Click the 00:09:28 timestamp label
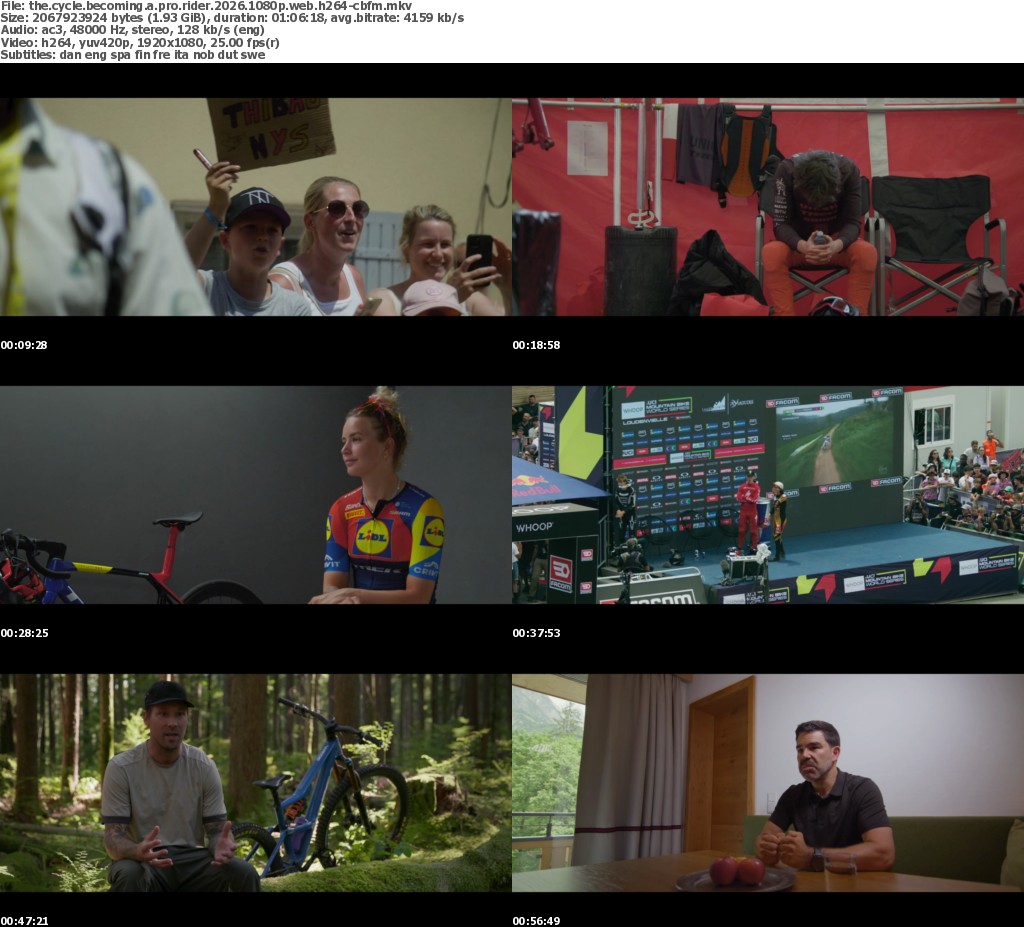This screenshot has width=1024, height=927. point(24,345)
